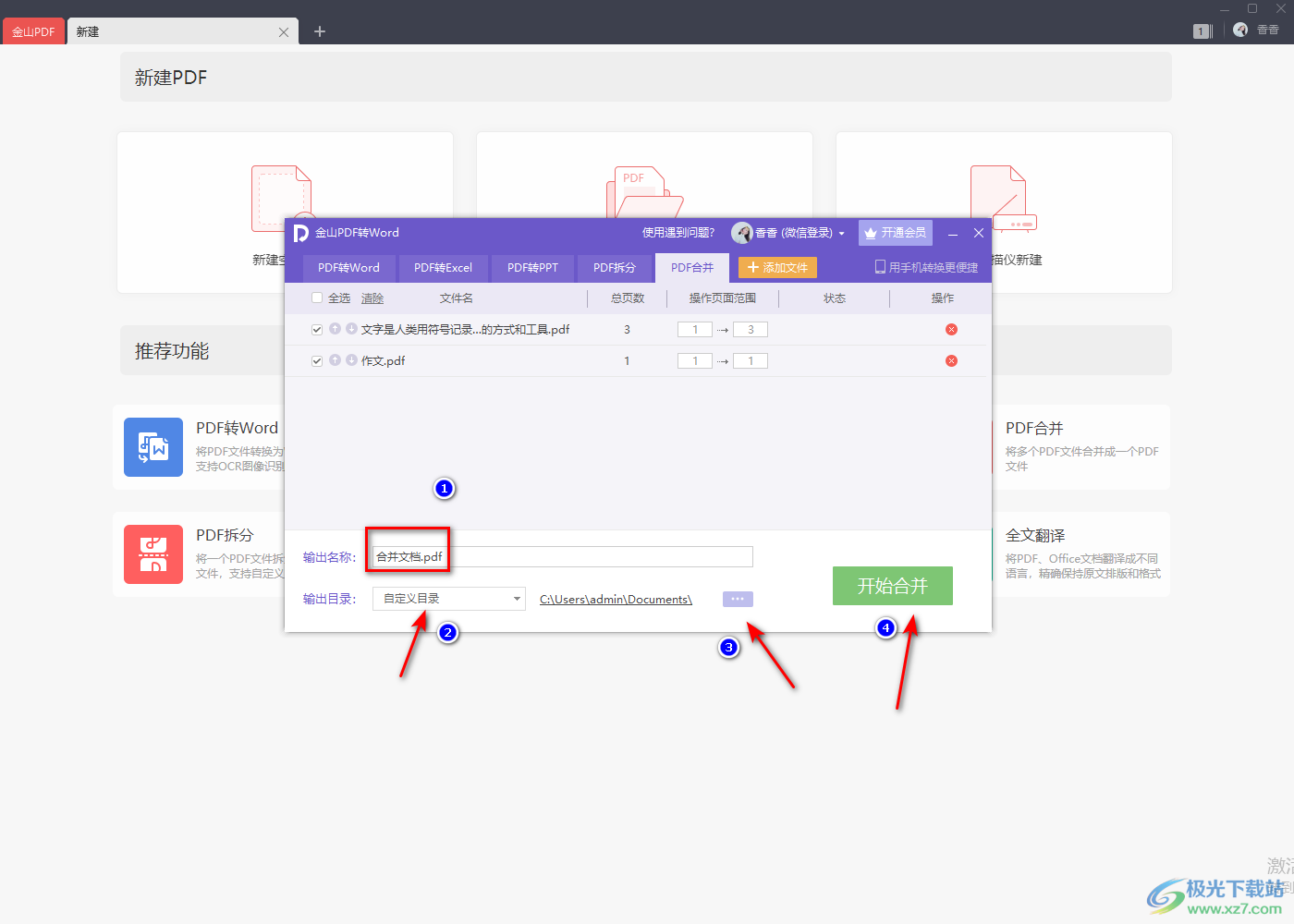
Task: Click the 香香 username in main window
Action: (x=1268, y=30)
